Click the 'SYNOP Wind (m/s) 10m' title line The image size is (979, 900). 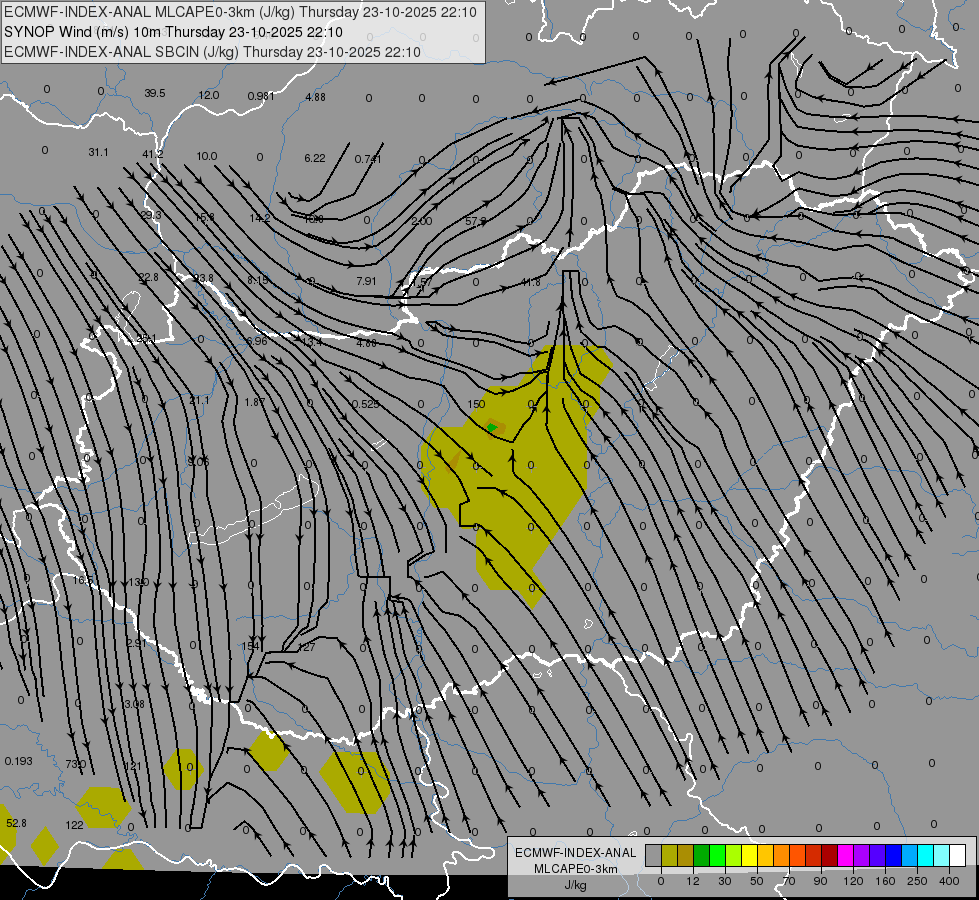(x=173, y=32)
